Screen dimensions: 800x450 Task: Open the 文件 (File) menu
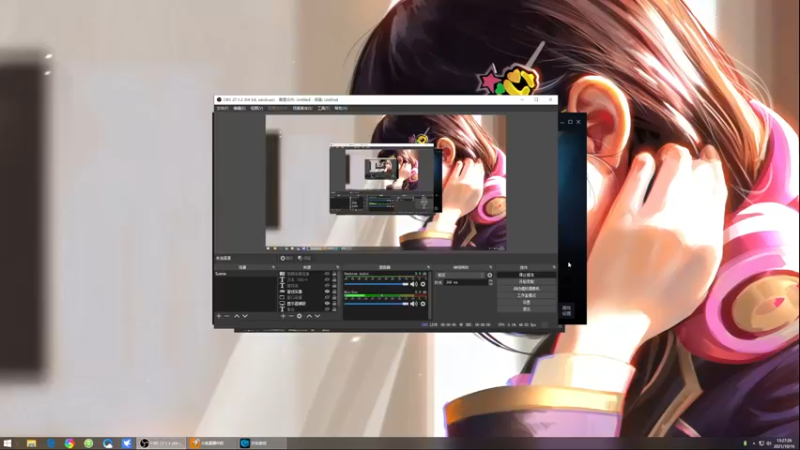click(222, 108)
